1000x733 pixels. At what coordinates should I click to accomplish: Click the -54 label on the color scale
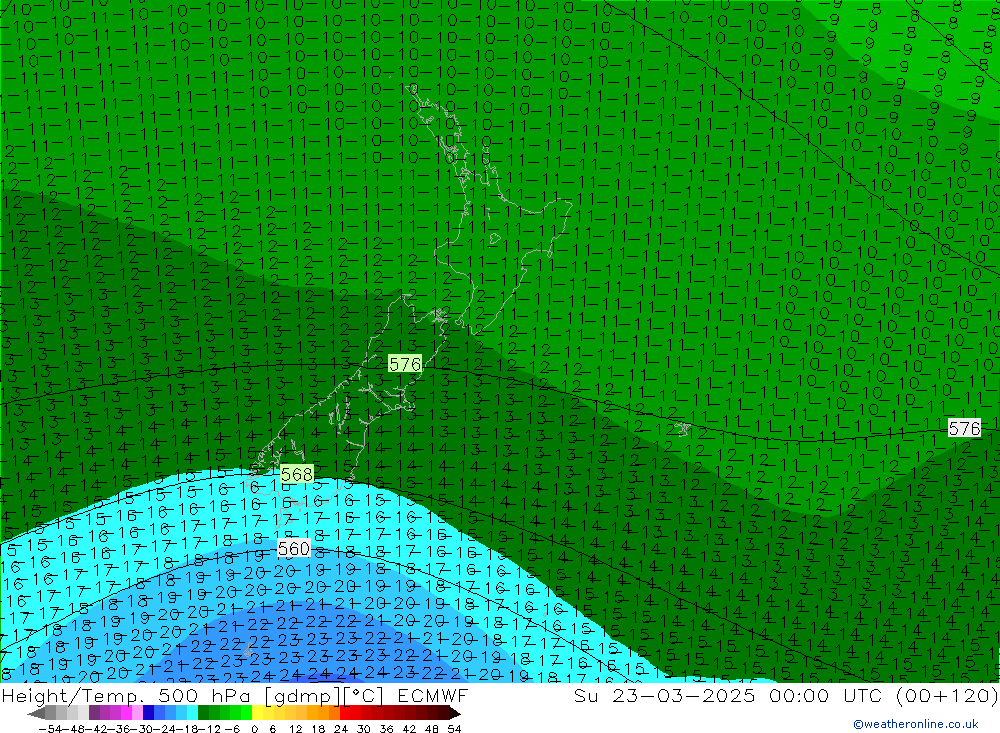(x=50, y=729)
